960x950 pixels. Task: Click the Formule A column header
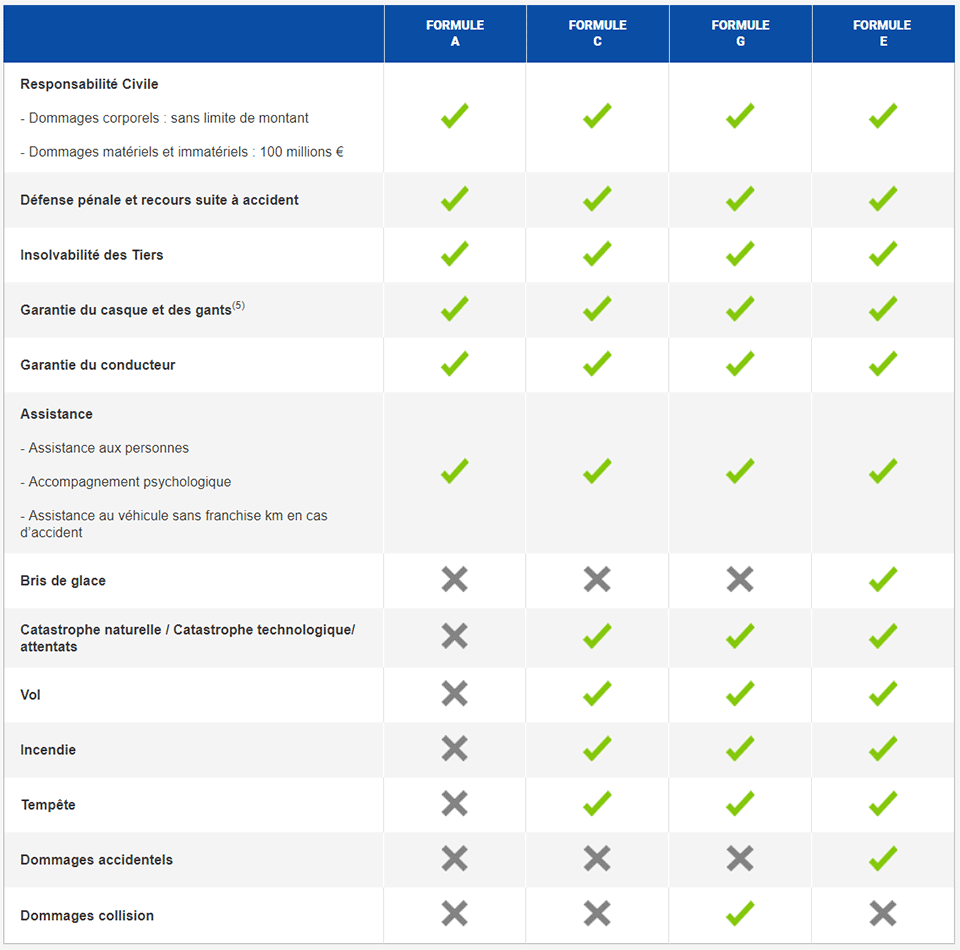455,33
